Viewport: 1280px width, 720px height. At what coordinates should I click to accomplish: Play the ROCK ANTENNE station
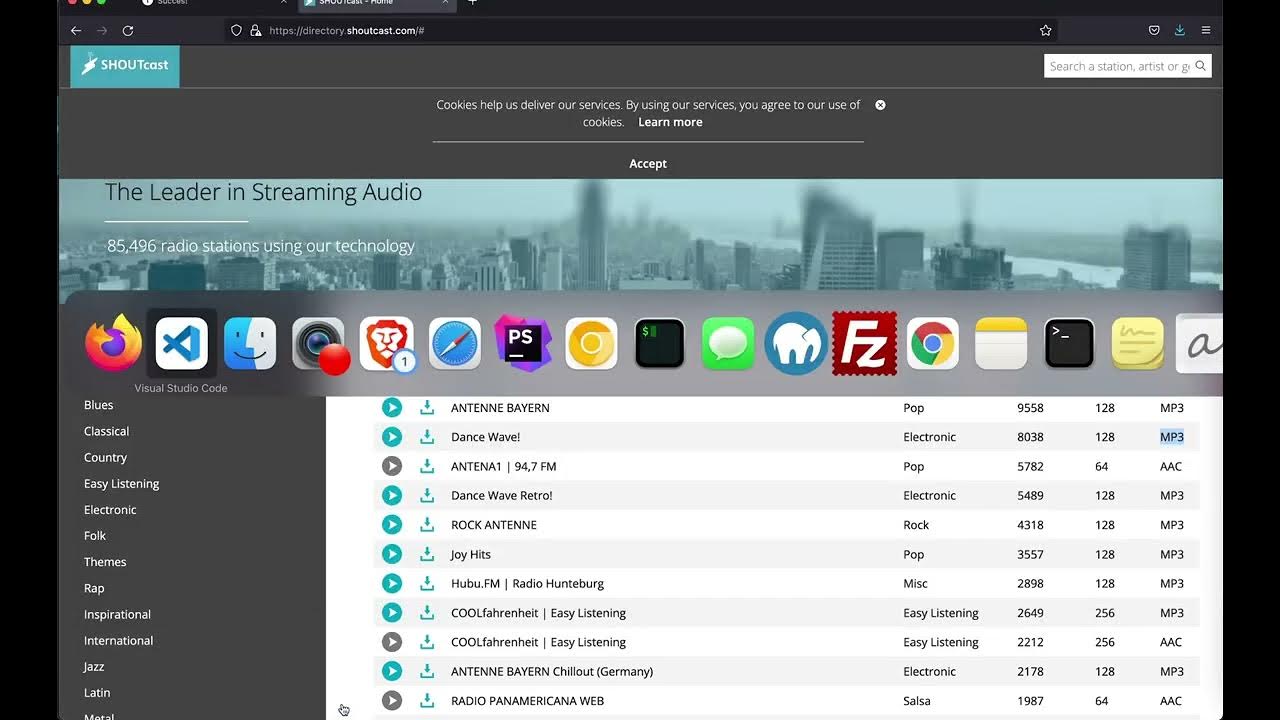[392, 525]
